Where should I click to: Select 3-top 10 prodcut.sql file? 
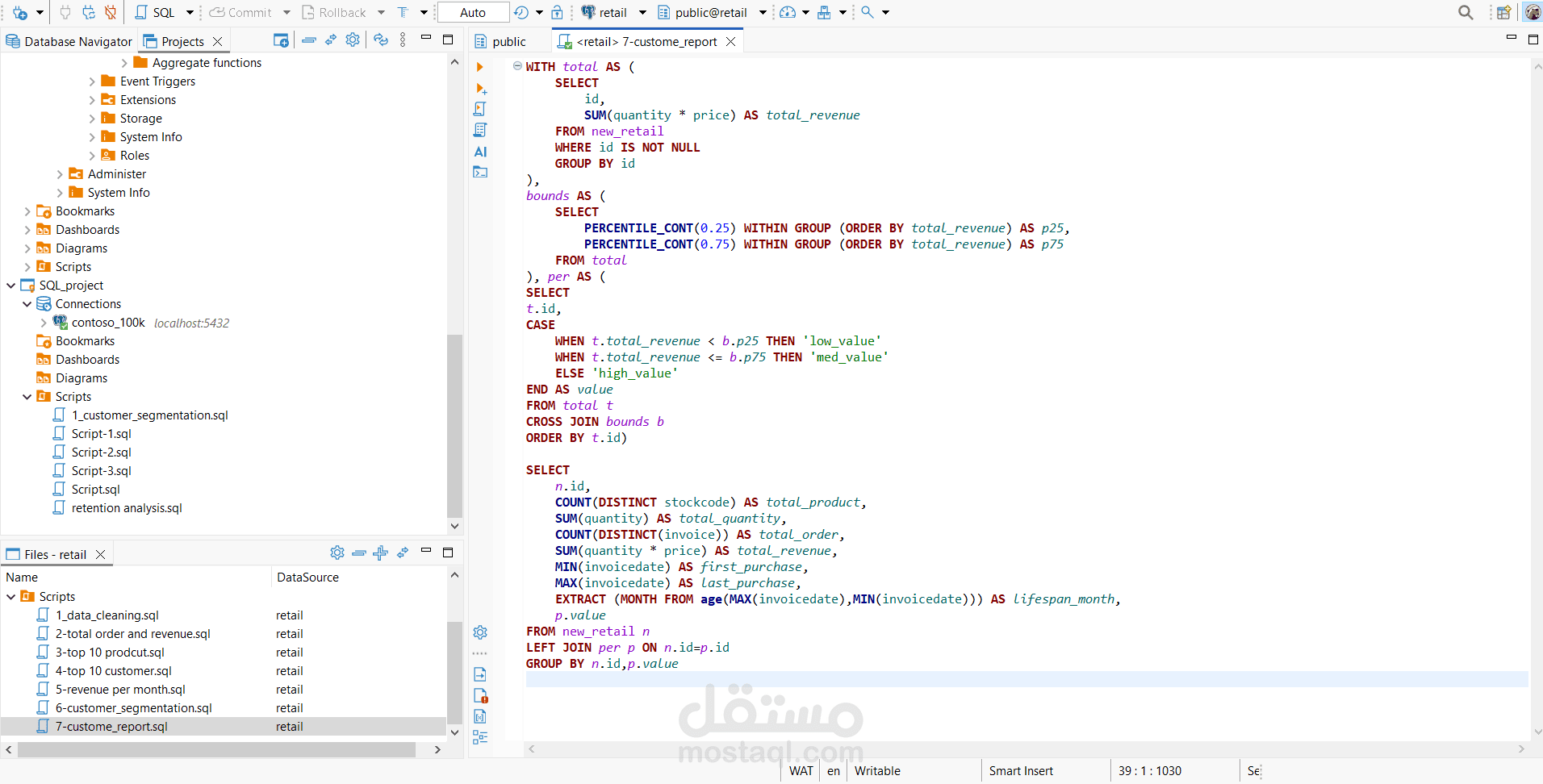coord(110,653)
